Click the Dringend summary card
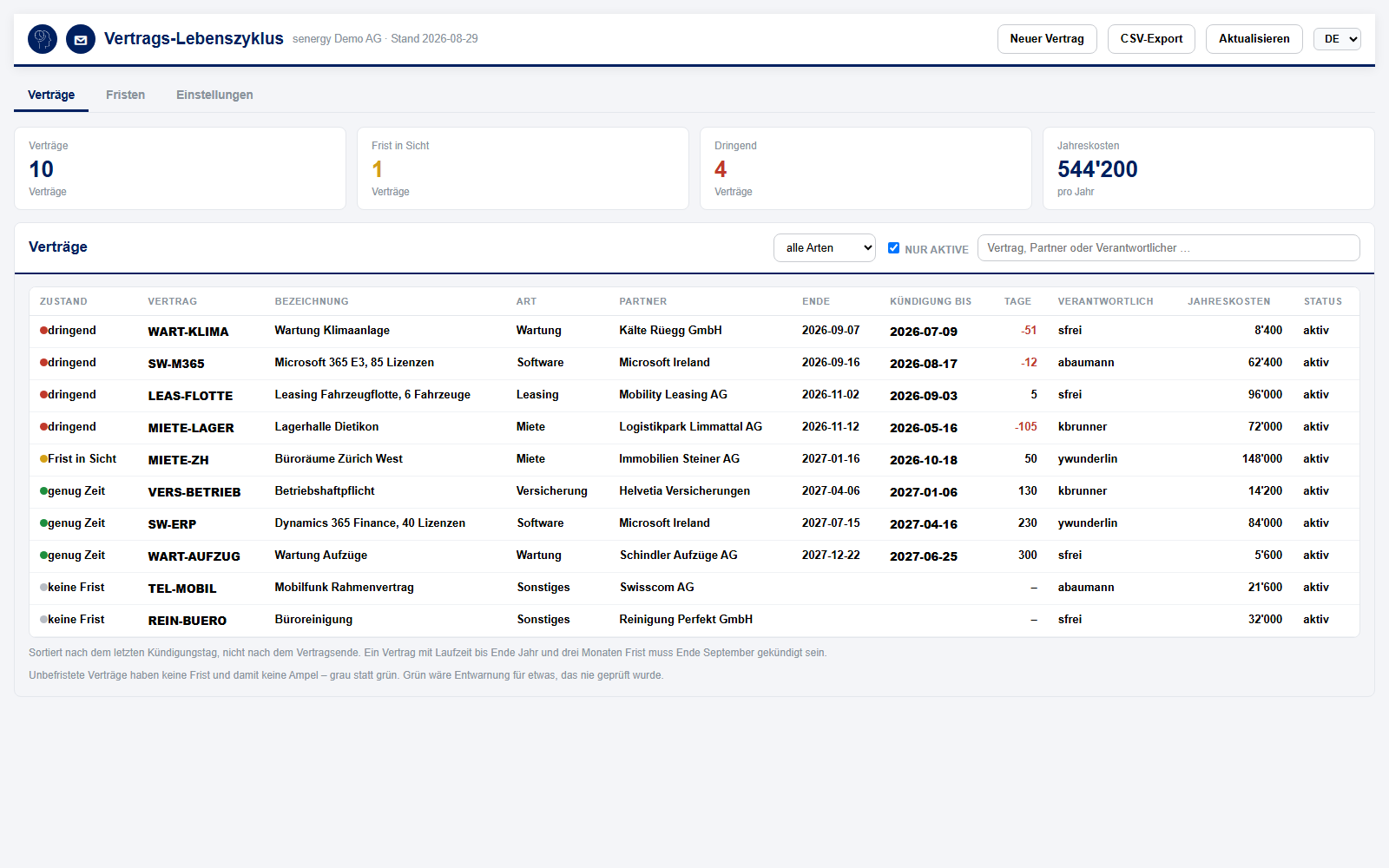 click(866, 168)
